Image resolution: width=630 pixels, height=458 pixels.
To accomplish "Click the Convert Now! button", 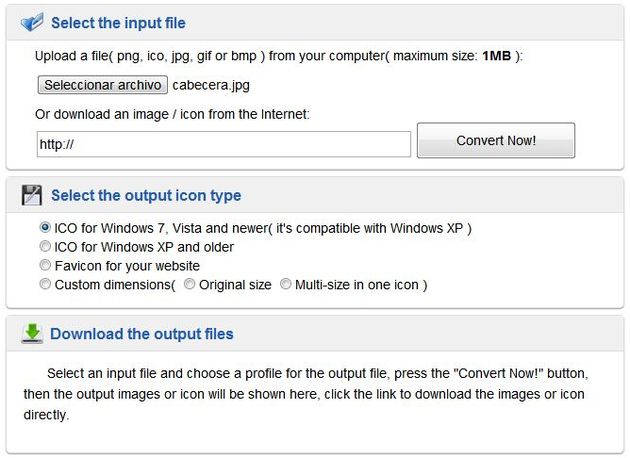I will click(496, 141).
